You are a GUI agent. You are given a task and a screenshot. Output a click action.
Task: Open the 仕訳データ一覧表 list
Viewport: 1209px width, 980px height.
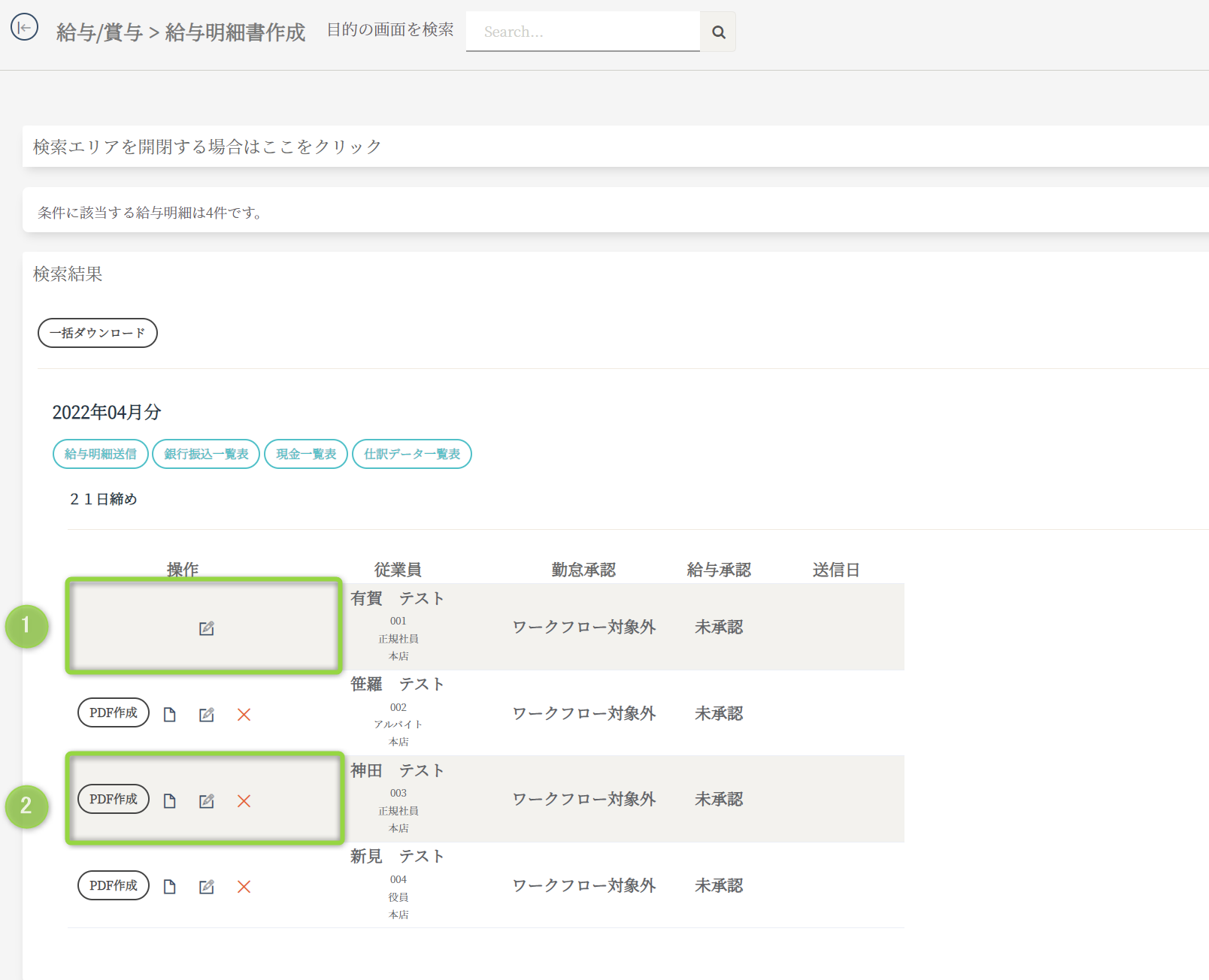[x=412, y=454]
